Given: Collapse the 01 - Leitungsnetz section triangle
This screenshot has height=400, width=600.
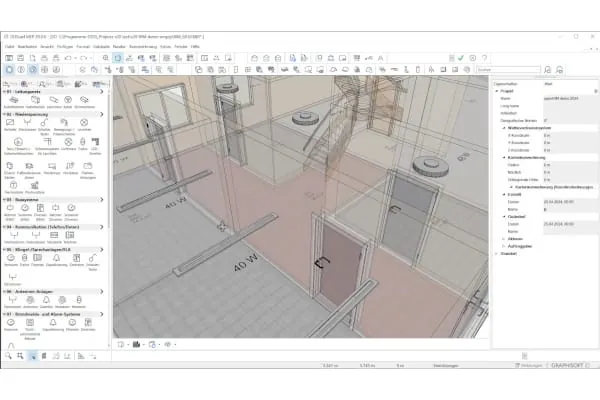Looking at the screenshot, I should pyautogui.click(x=4, y=92).
